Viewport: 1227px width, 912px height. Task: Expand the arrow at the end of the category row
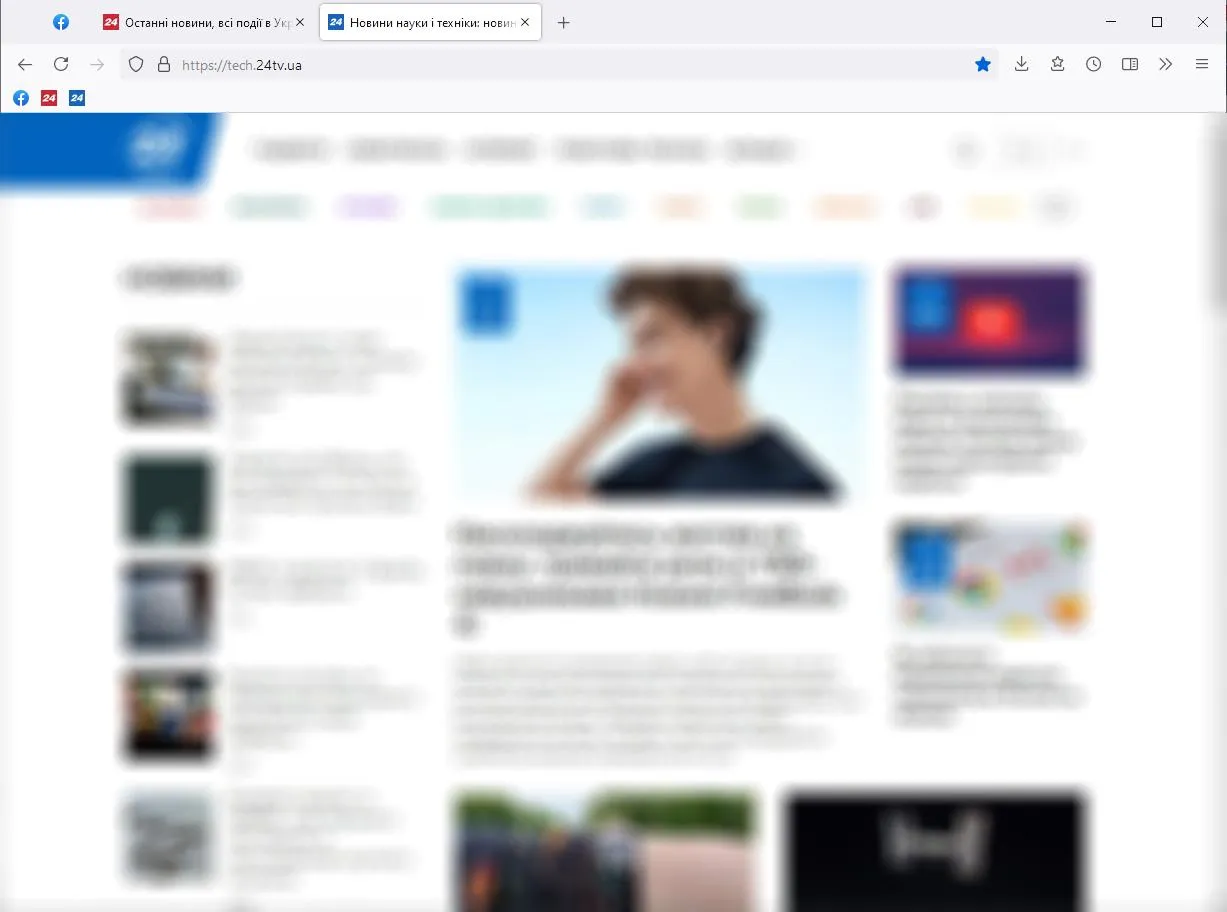coord(1056,207)
